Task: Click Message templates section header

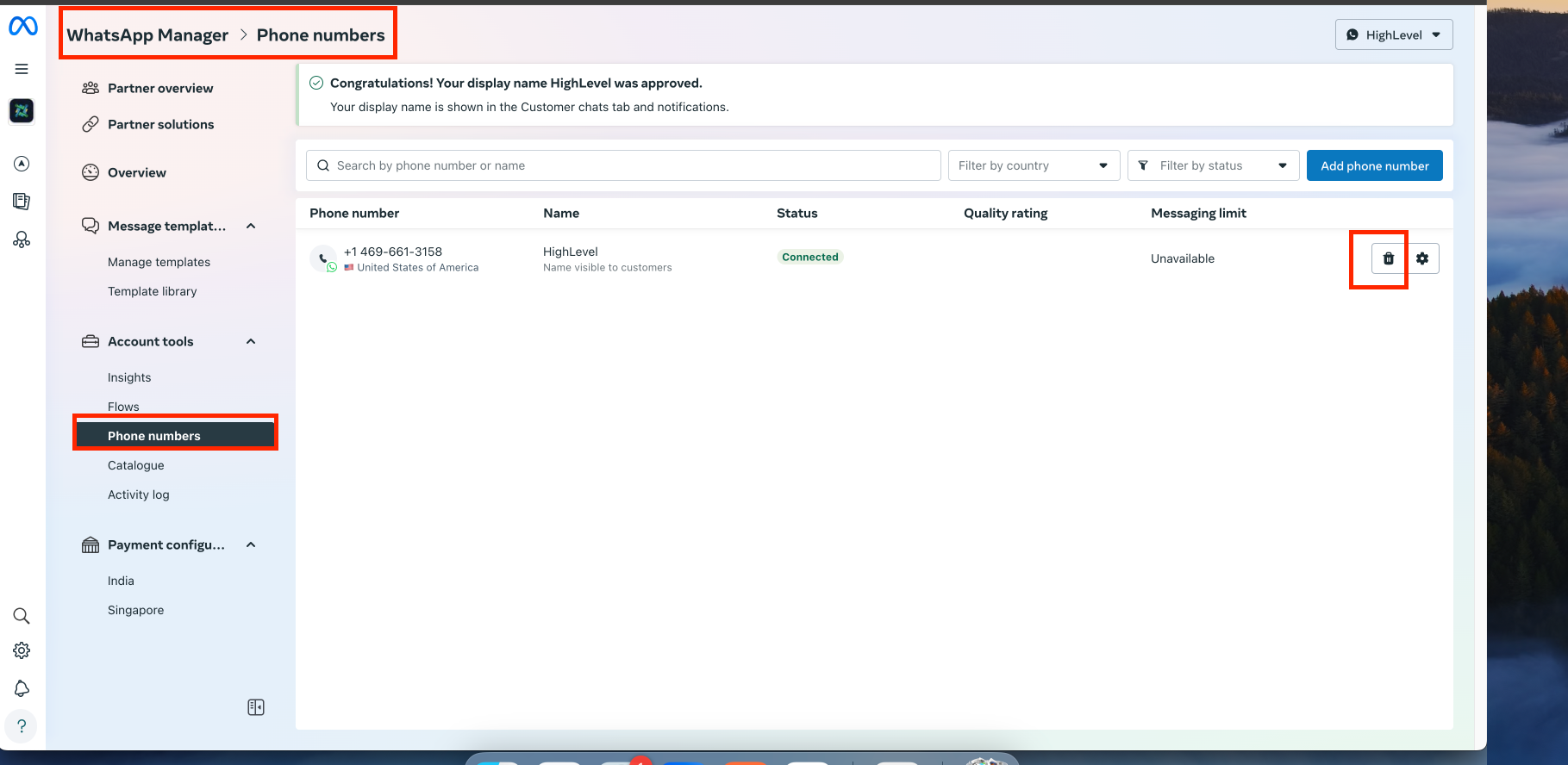Action: tap(166, 226)
